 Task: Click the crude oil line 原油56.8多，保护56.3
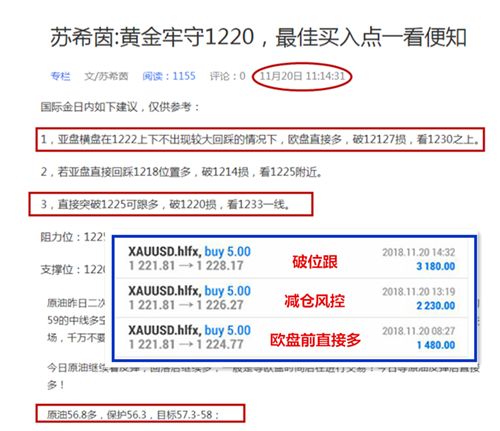click(133, 415)
